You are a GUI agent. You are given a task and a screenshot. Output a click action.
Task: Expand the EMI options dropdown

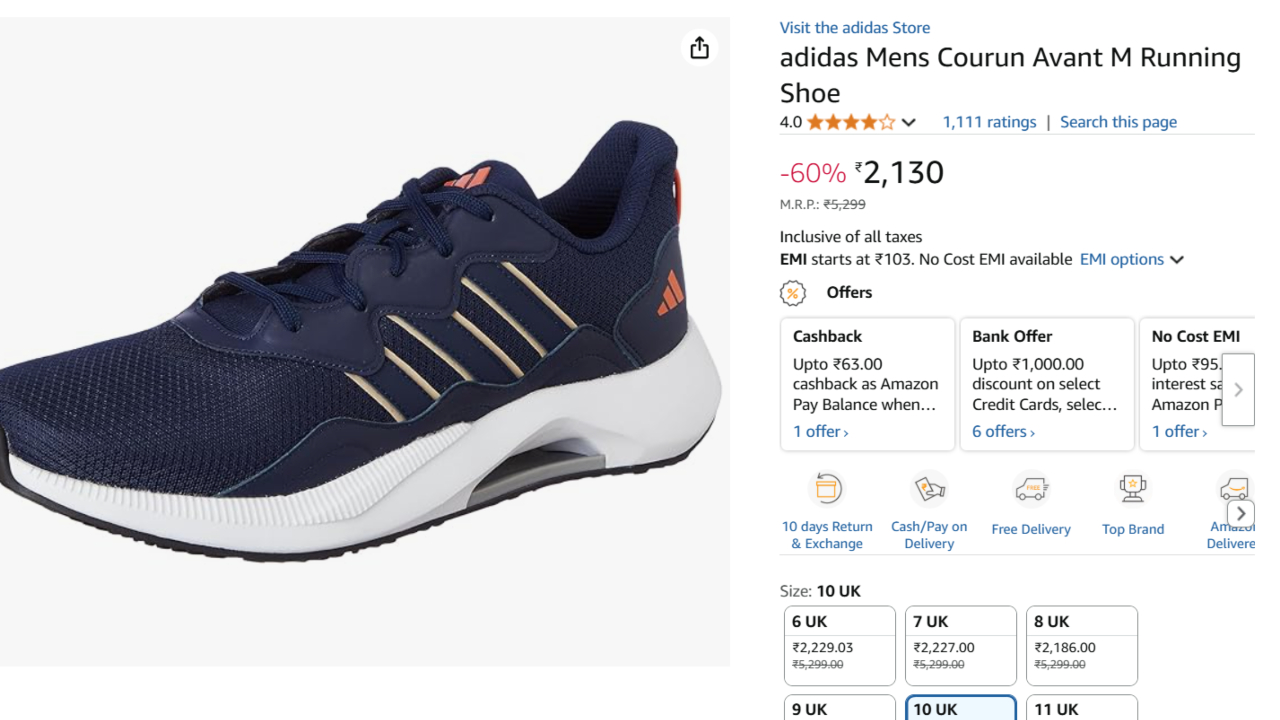pos(1131,260)
